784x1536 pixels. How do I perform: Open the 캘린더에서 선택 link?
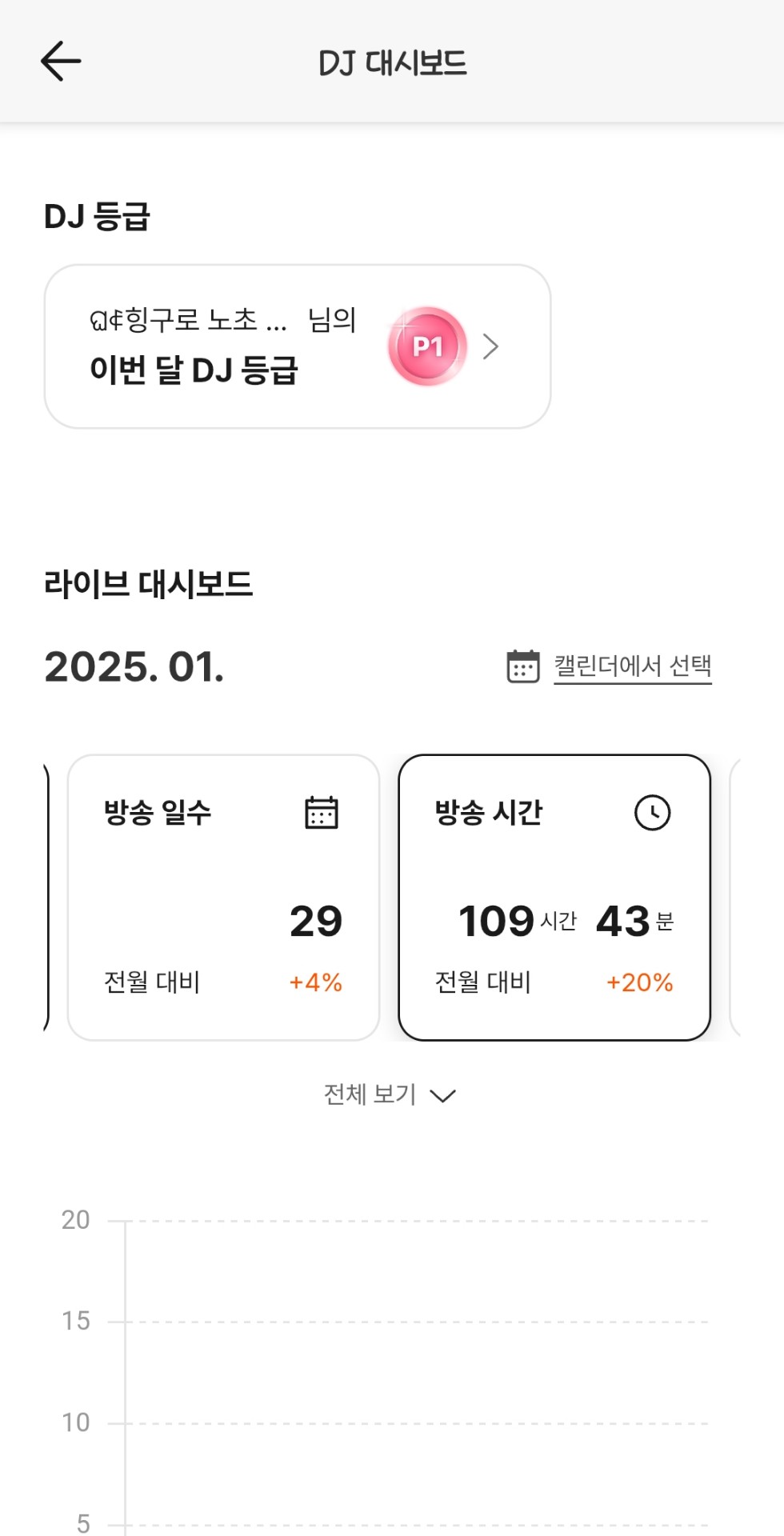pos(632,666)
